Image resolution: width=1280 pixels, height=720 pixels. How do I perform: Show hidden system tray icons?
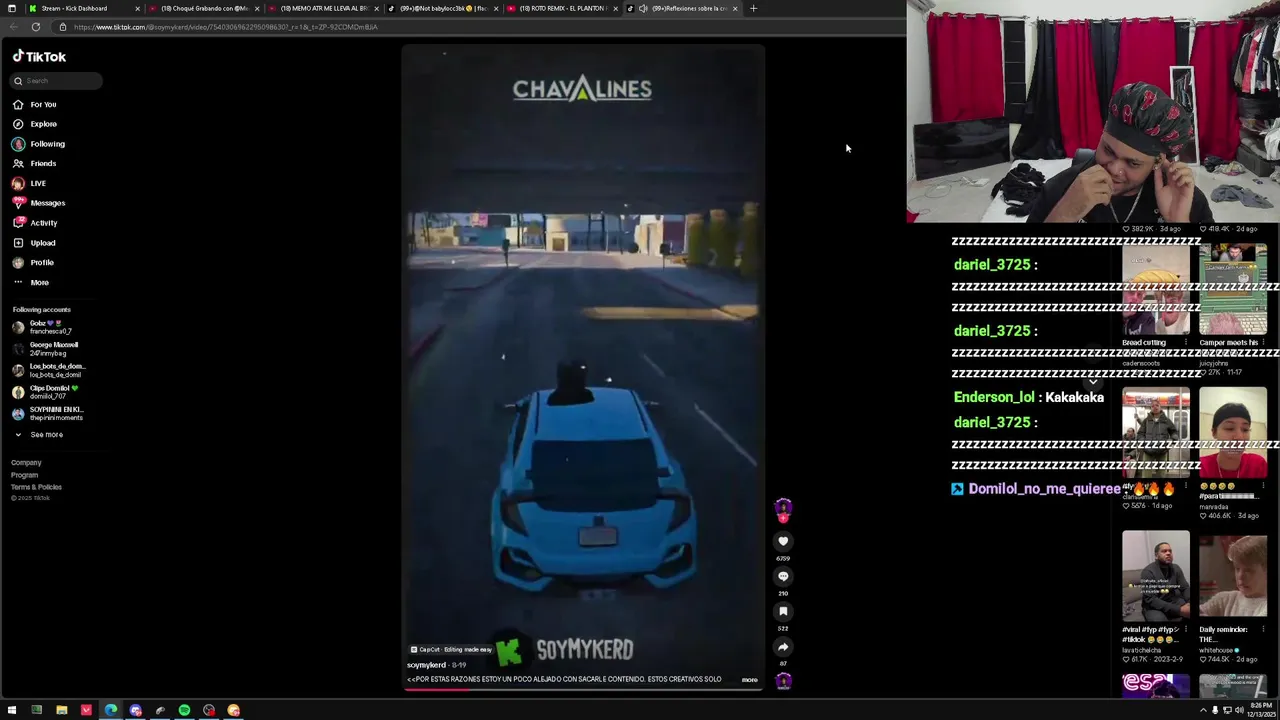tap(1202, 710)
